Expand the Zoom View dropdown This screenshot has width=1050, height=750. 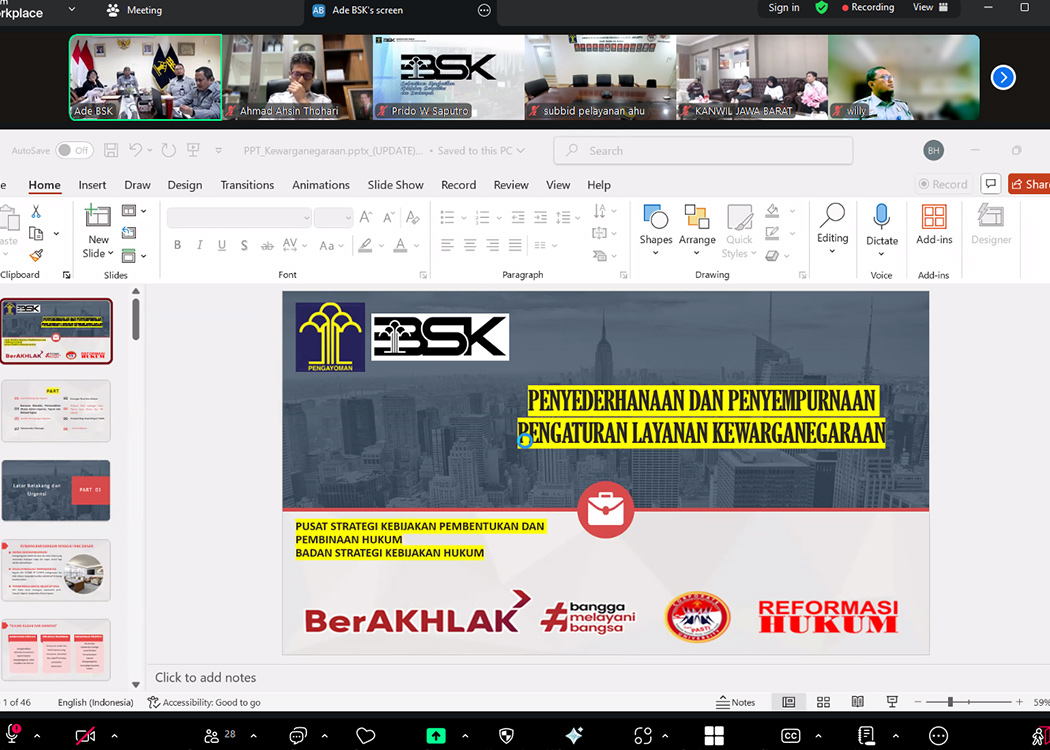click(928, 7)
